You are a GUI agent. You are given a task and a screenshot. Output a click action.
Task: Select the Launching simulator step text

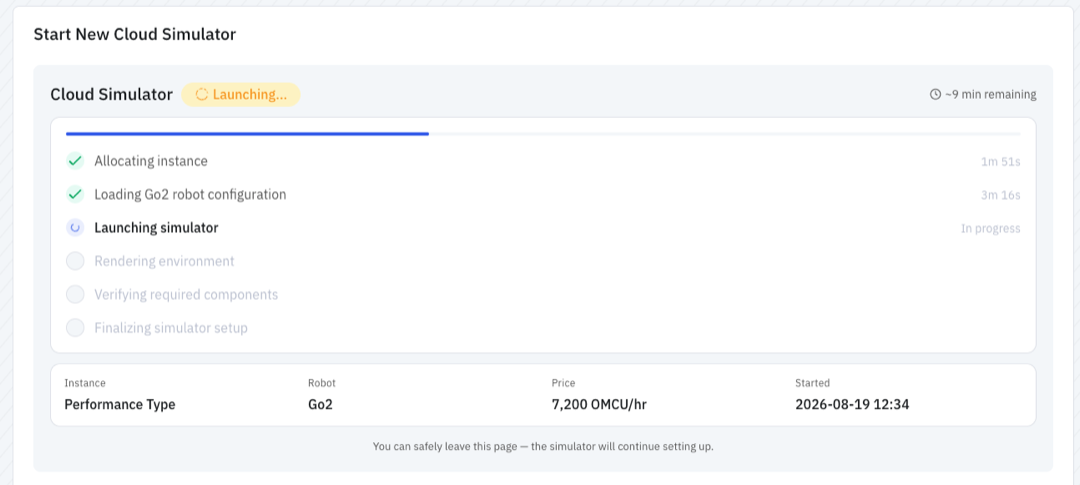[x=156, y=227]
